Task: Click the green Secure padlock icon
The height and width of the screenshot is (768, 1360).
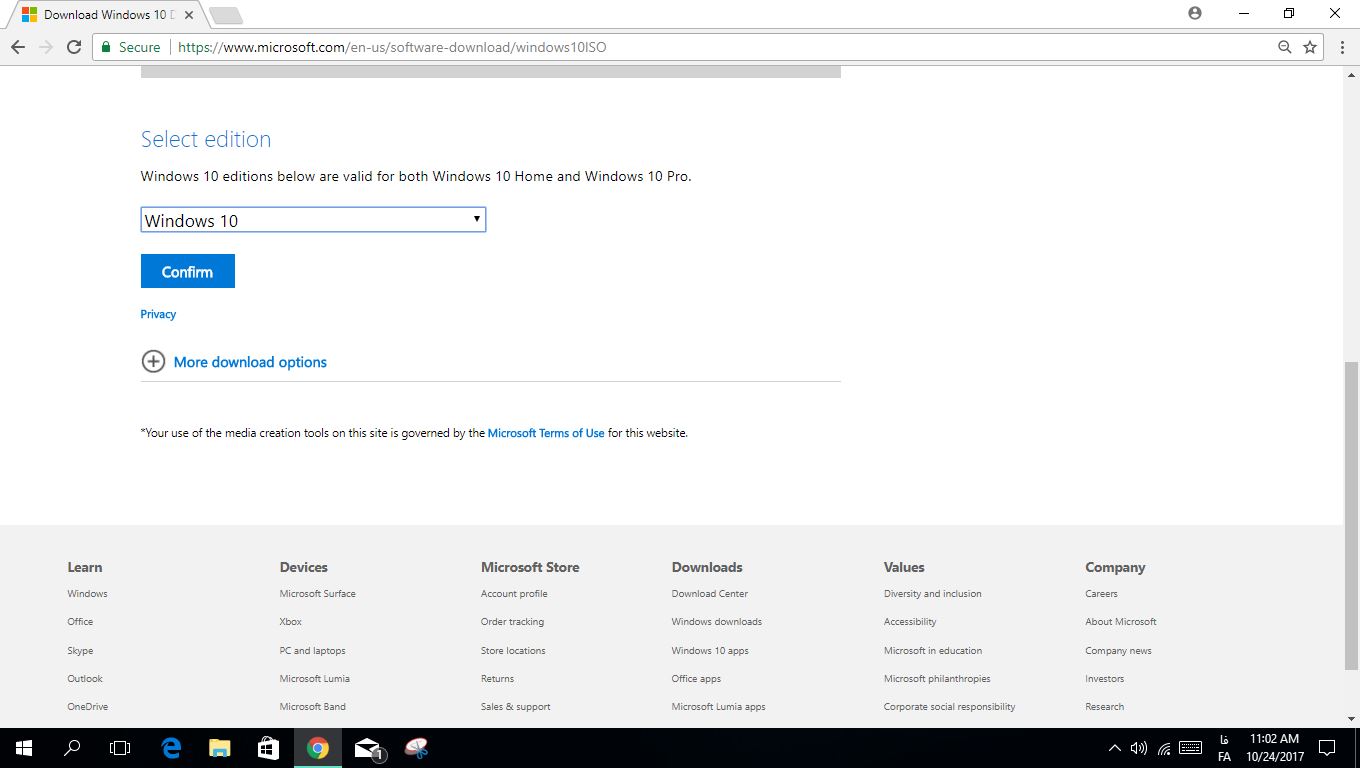Action: (x=106, y=47)
